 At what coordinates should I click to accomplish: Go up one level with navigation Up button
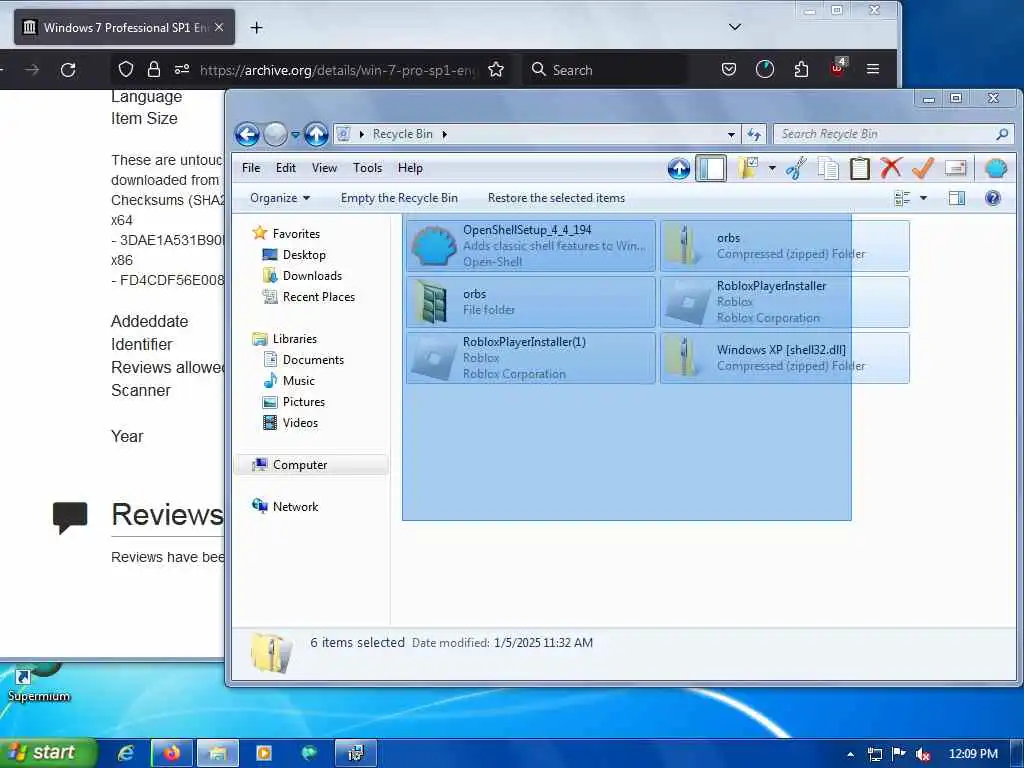[317, 135]
